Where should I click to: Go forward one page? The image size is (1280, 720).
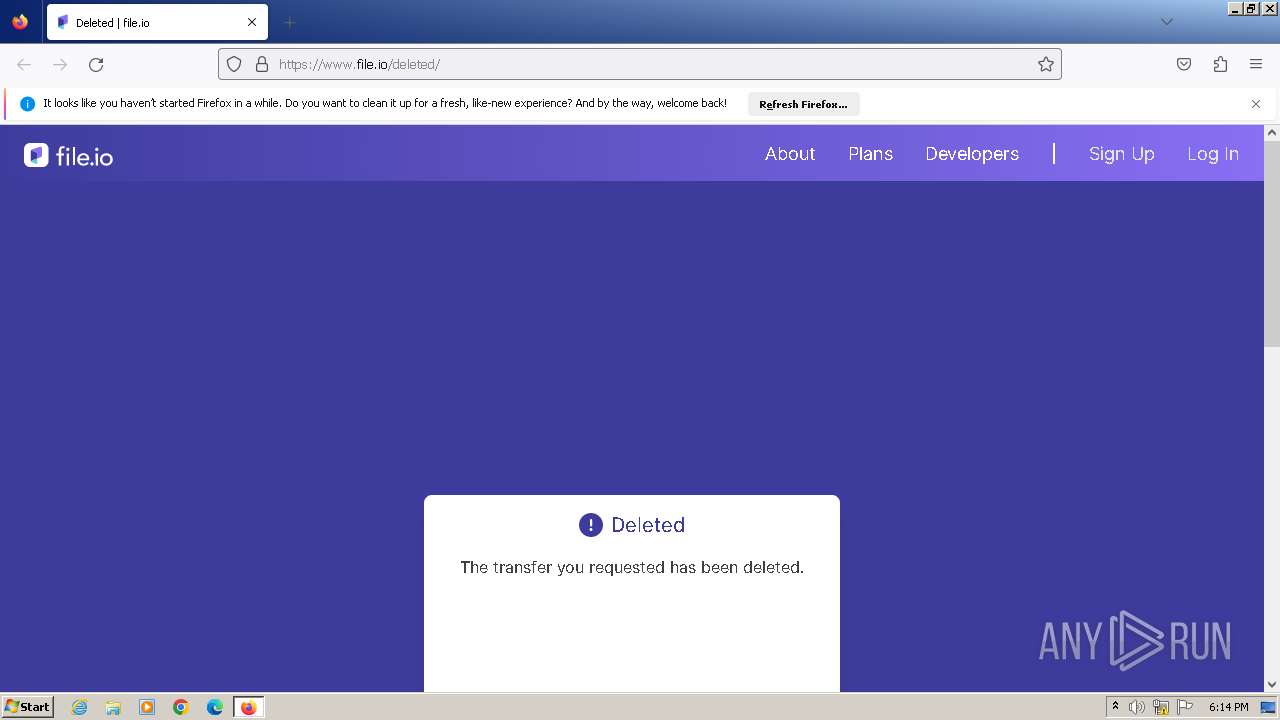60,64
